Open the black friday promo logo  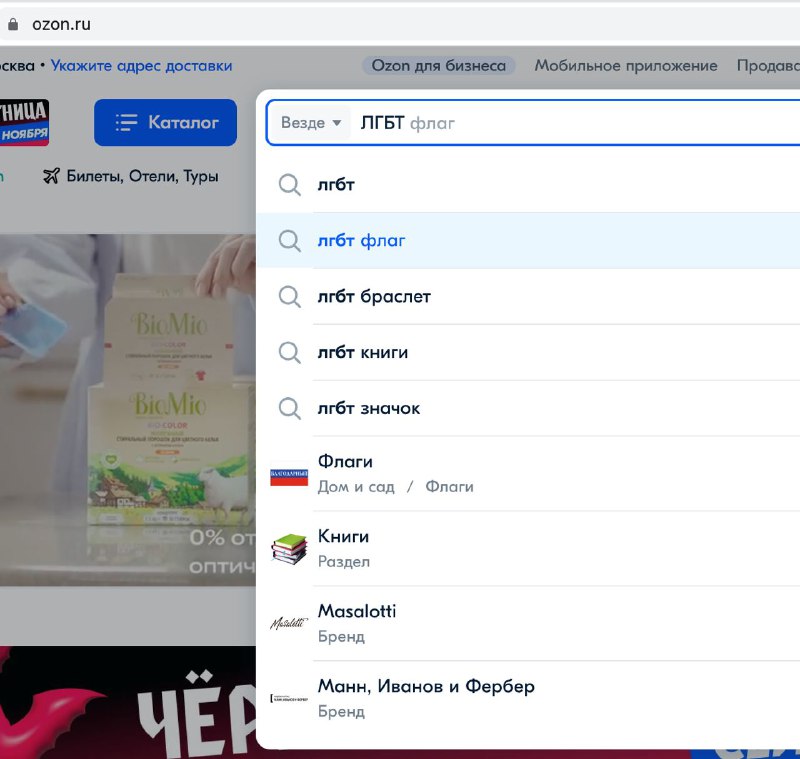[24, 122]
